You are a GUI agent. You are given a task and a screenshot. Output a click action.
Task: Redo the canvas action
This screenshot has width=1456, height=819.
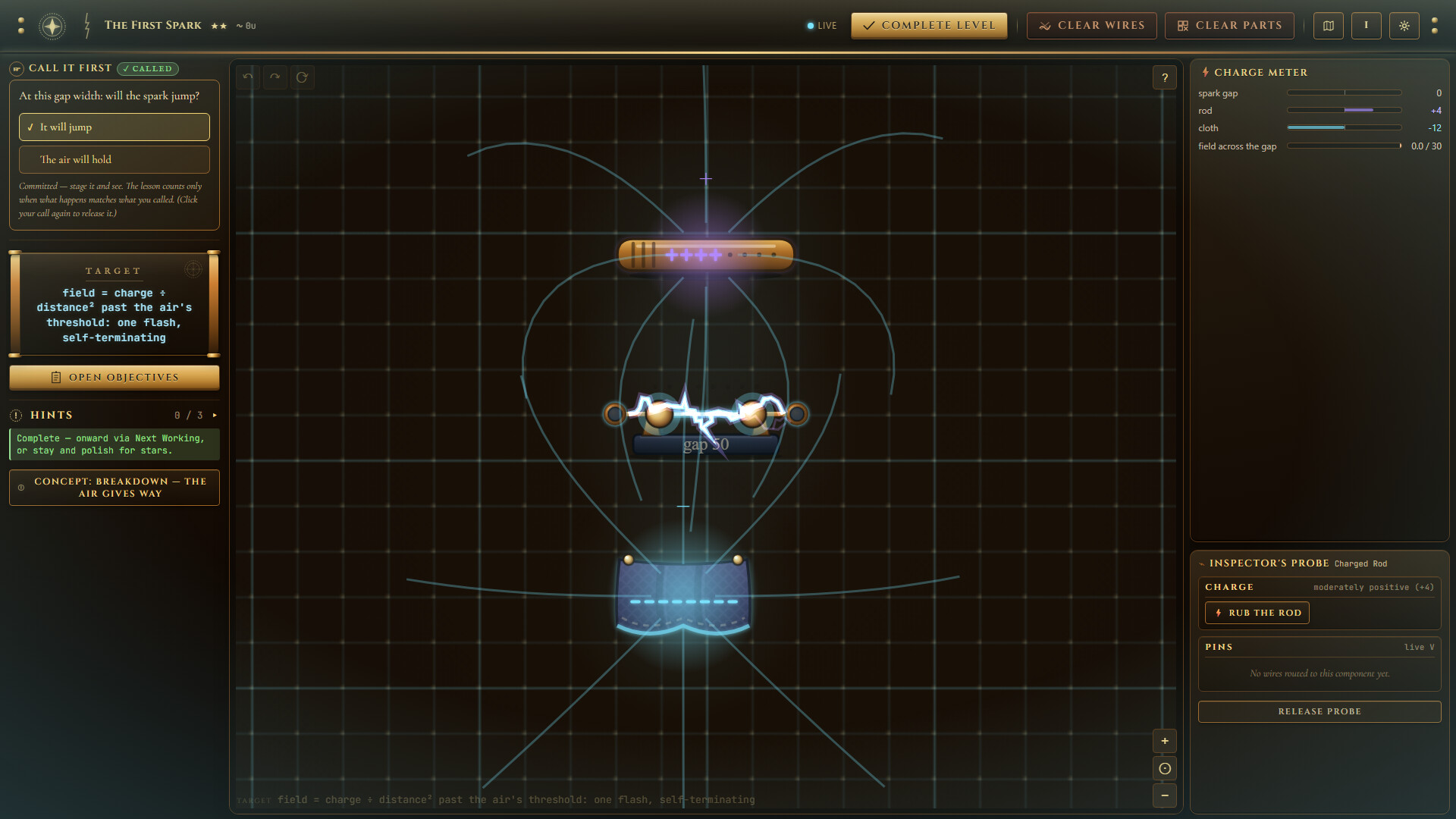[x=275, y=77]
